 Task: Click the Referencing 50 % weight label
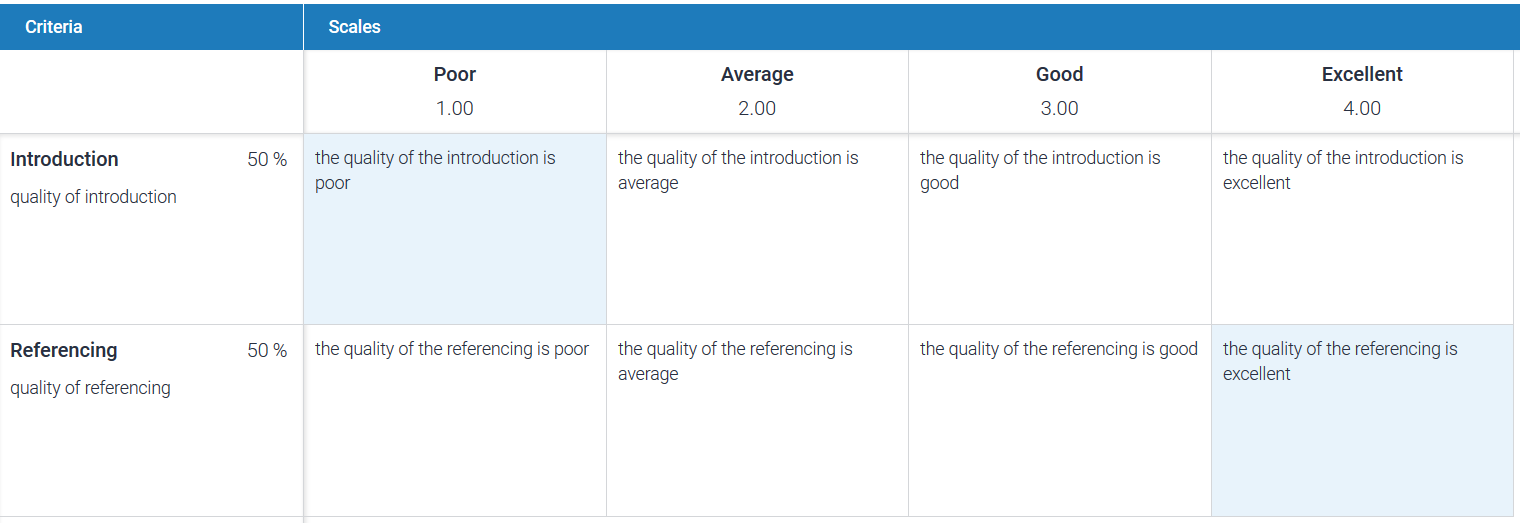267,351
